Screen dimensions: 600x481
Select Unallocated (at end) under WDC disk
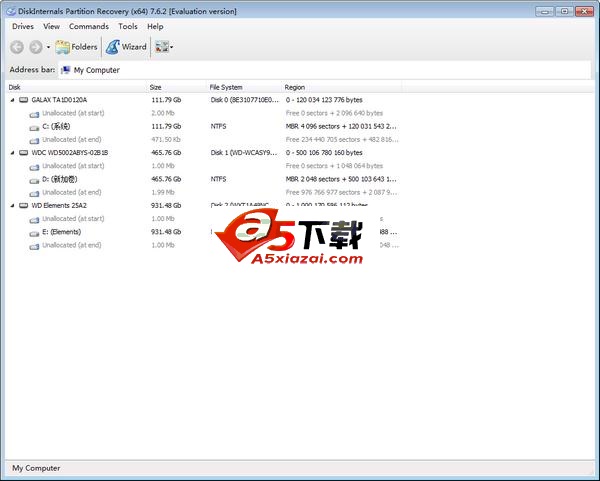pos(72,192)
